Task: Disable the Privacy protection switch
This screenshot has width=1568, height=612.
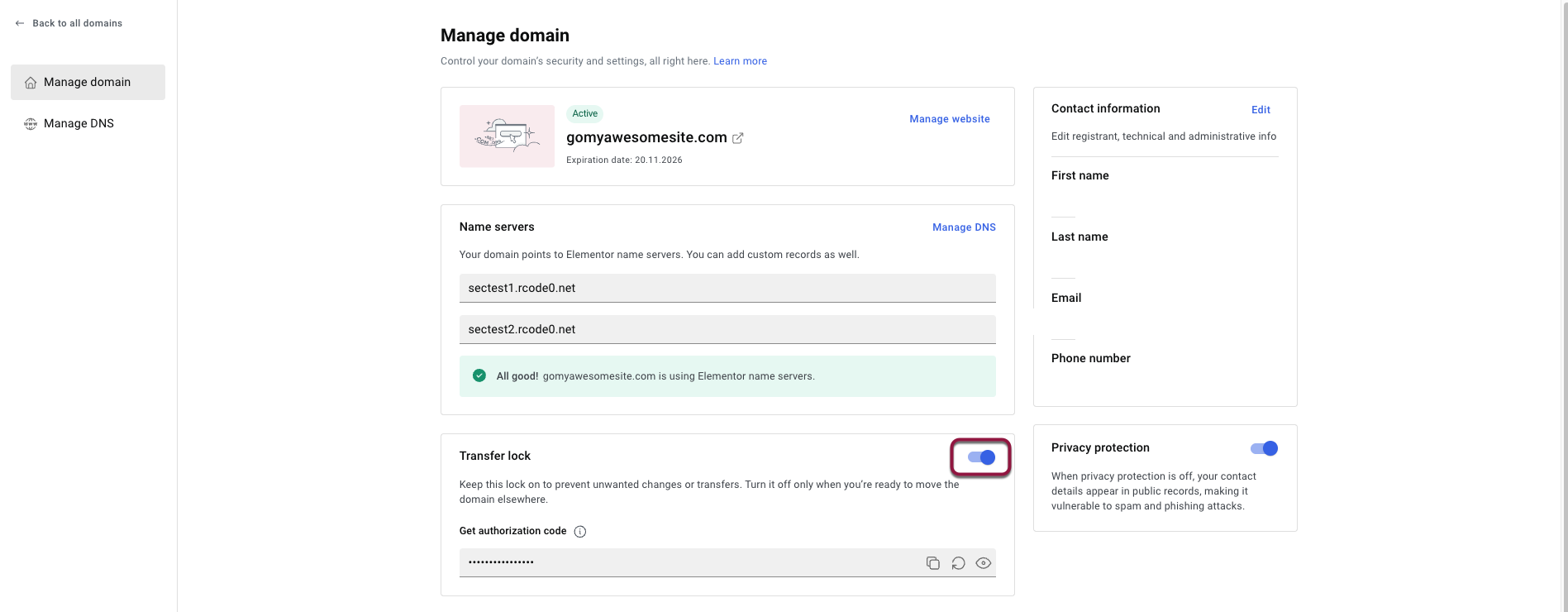Action: 1264,448
